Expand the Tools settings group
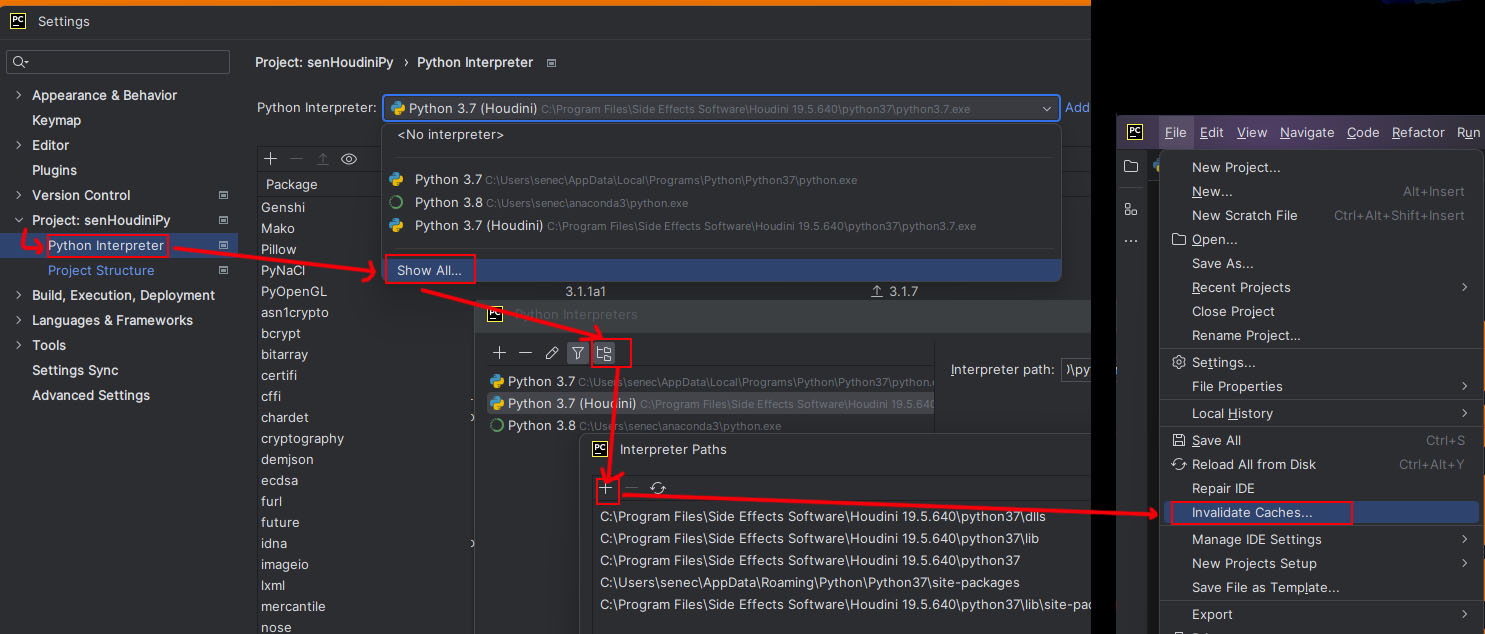Viewport: 1485px width, 634px height. pyautogui.click(x=19, y=345)
